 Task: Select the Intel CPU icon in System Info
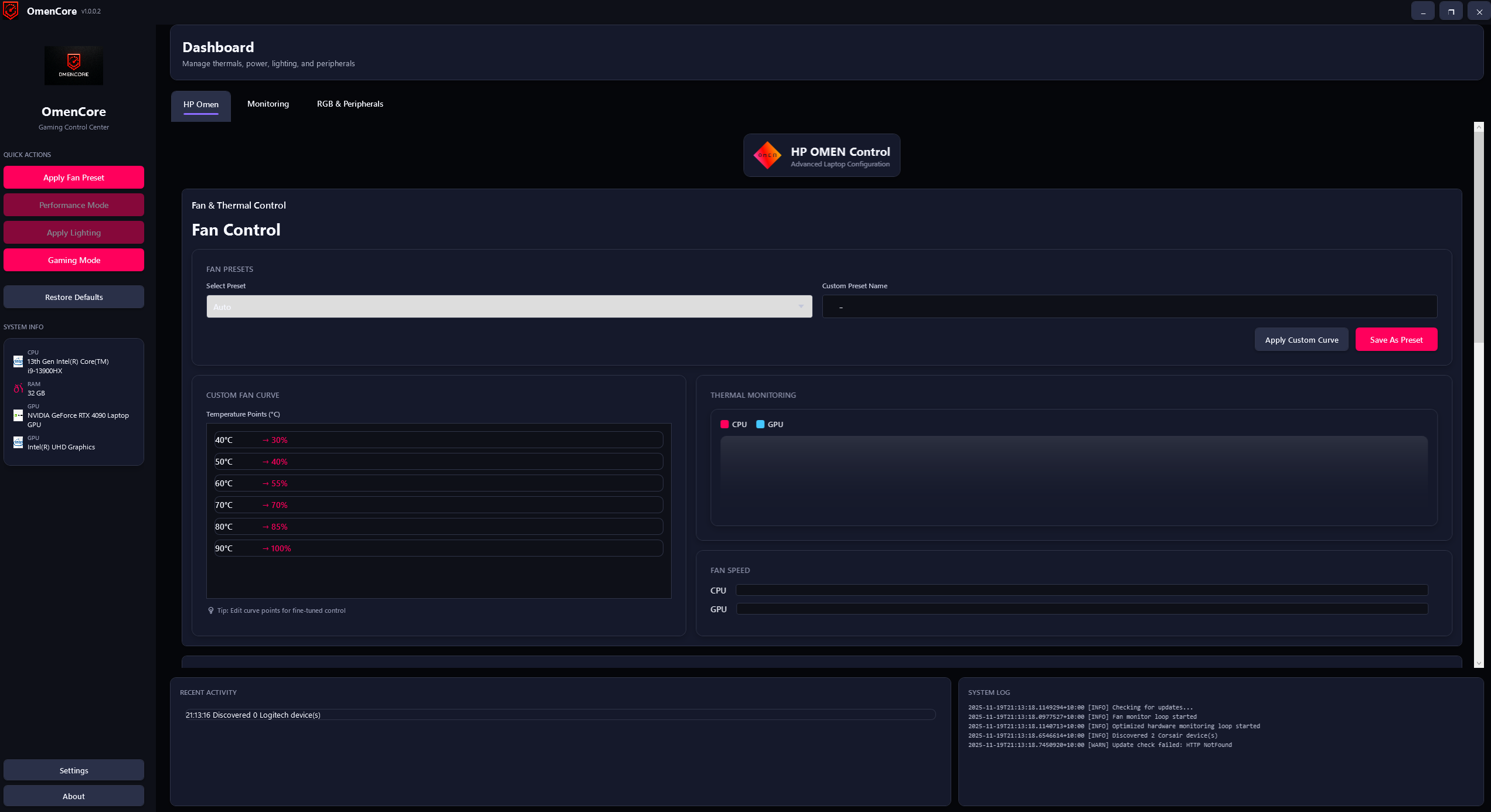click(x=18, y=361)
